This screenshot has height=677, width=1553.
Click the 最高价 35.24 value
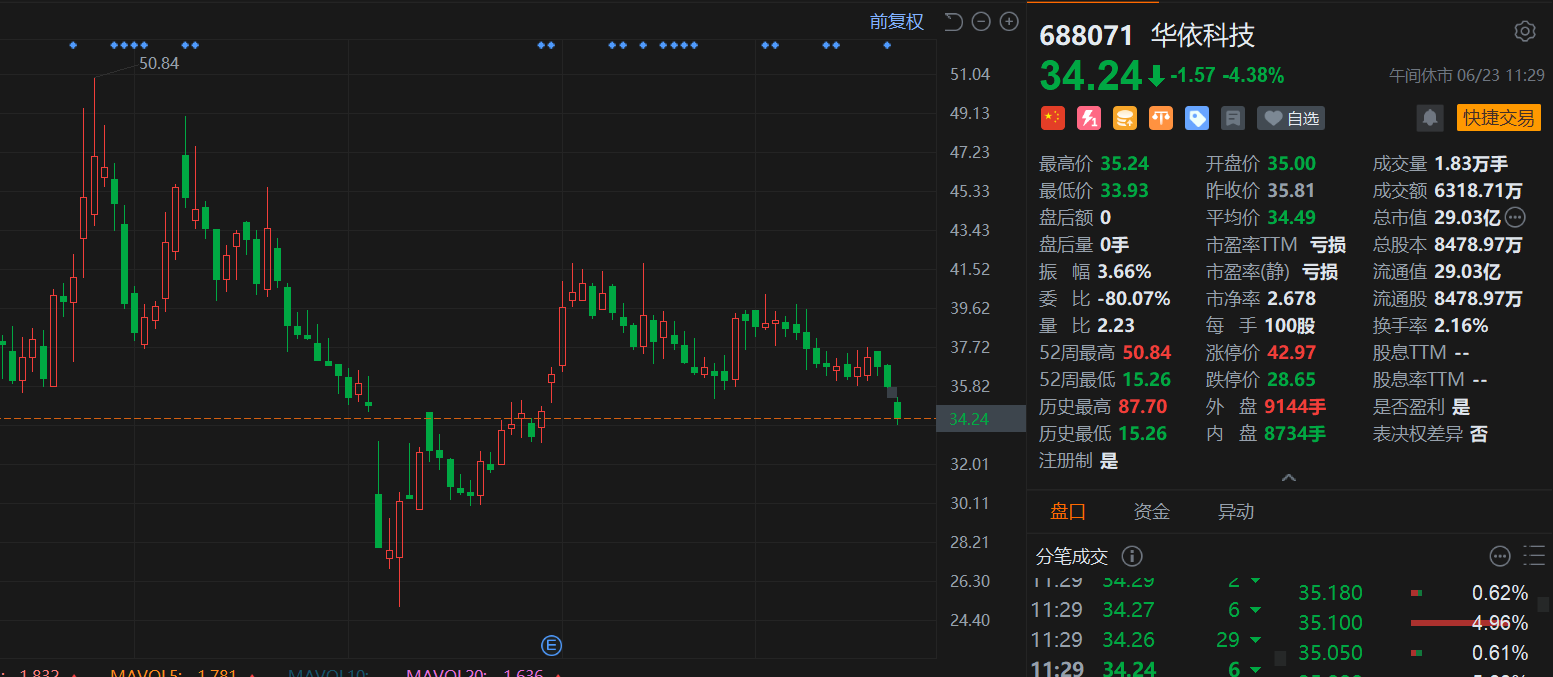point(1124,164)
